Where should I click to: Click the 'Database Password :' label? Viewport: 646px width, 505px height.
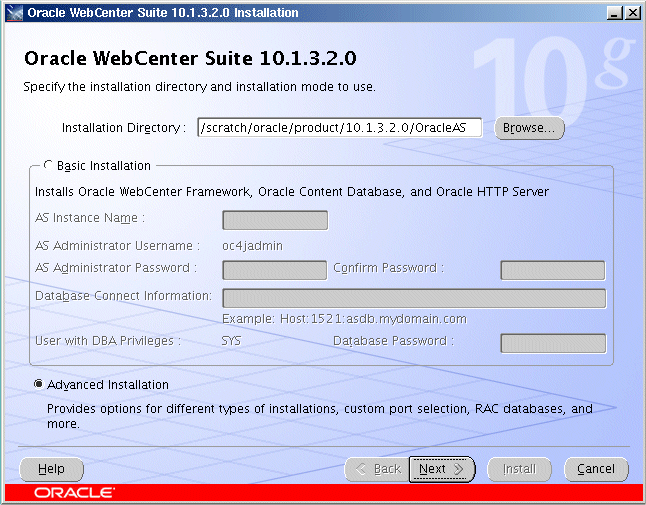point(393,341)
